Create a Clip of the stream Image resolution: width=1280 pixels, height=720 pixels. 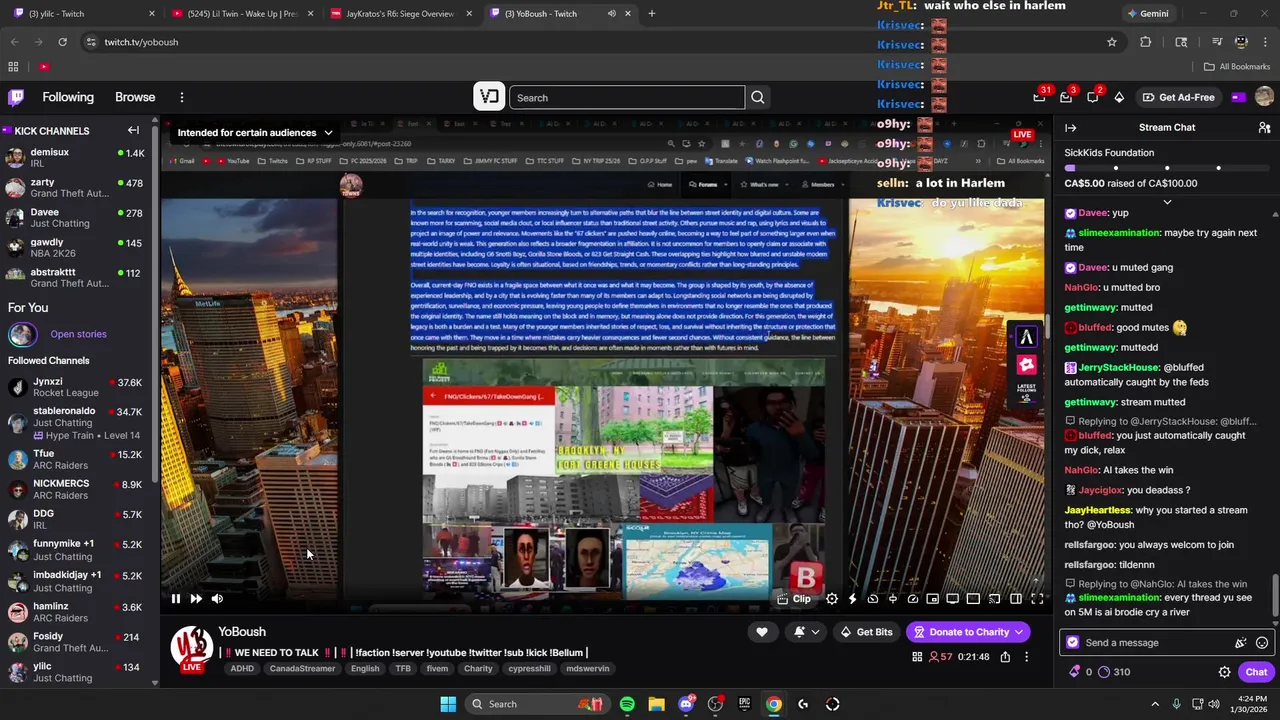point(794,599)
